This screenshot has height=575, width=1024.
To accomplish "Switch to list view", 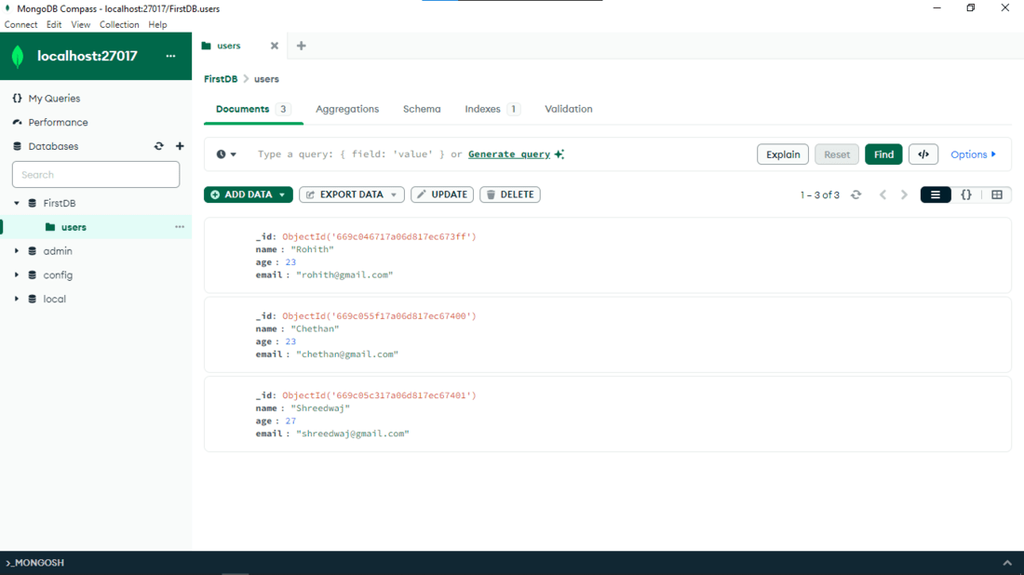I will [x=935, y=195].
